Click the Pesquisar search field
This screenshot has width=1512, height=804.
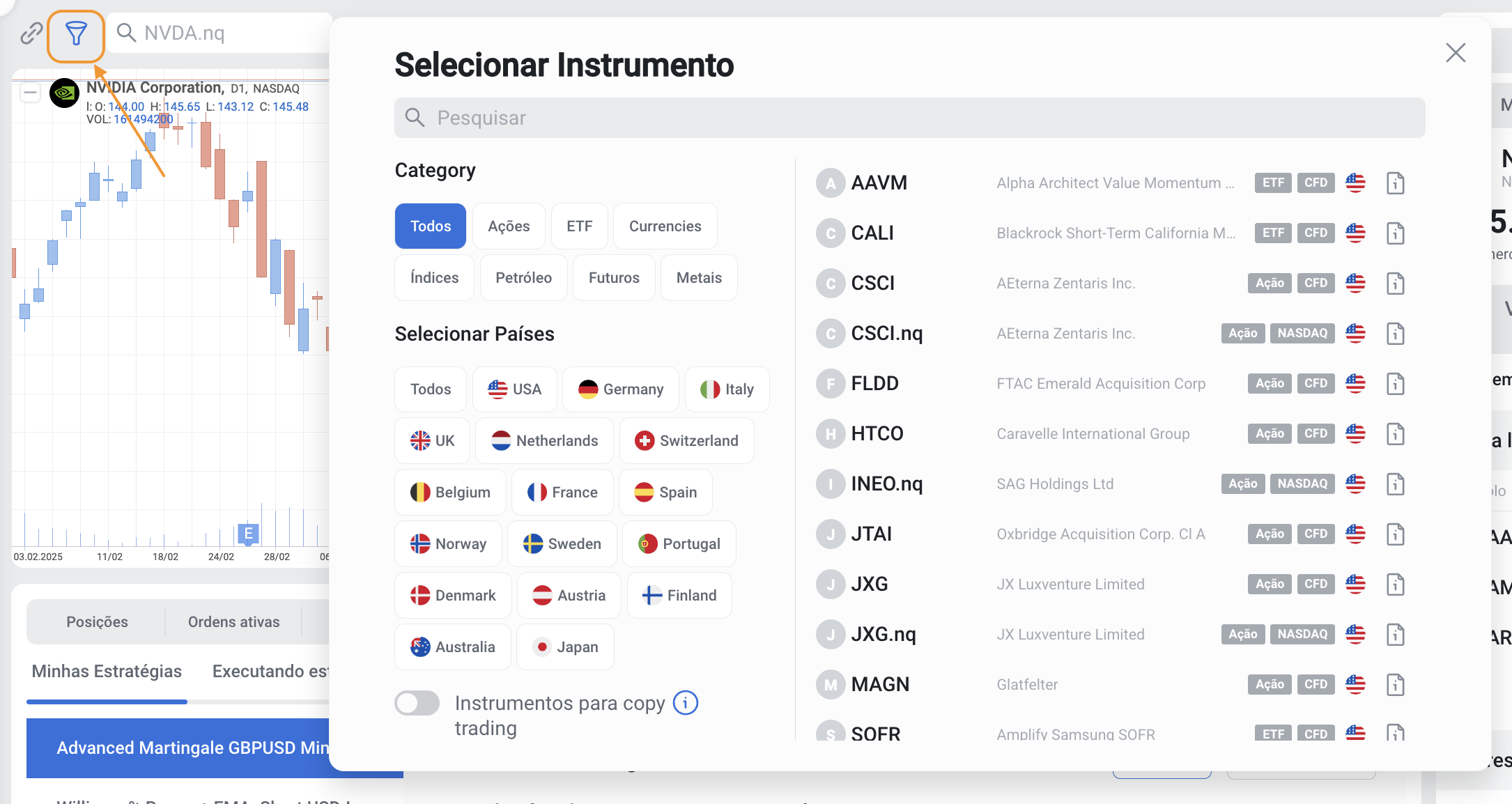[909, 118]
